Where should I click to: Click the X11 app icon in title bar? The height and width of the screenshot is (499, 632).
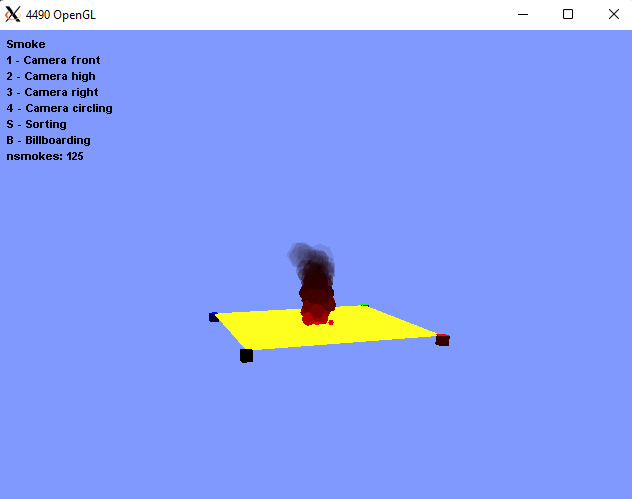(12, 15)
